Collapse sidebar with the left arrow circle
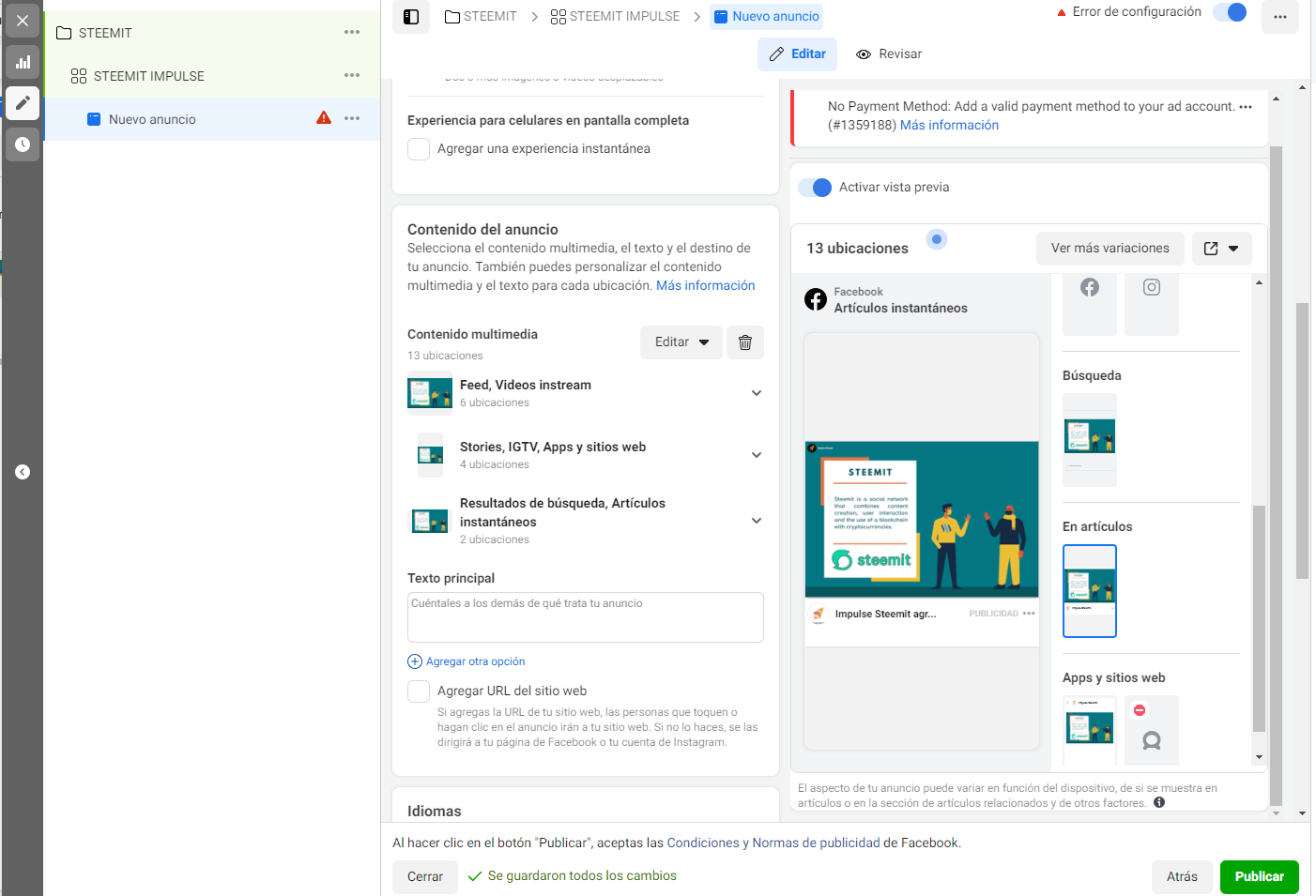This screenshot has width=1316, height=896. (23, 472)
